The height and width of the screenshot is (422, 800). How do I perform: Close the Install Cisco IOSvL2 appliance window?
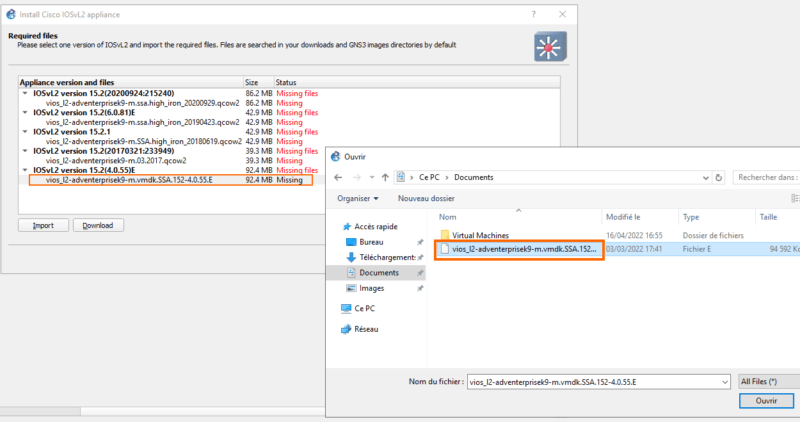[562, 14]
